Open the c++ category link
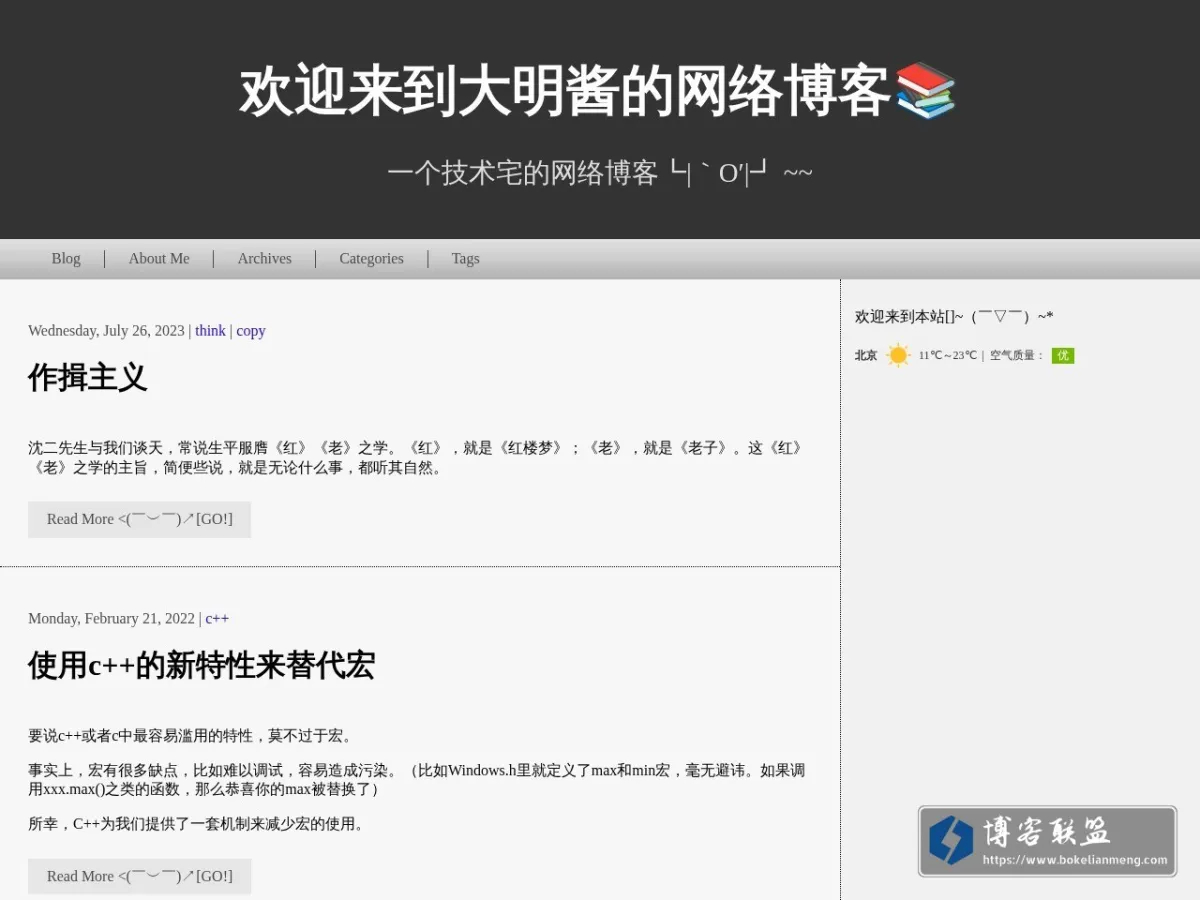 pyautogui.click(x=217, y=619)
